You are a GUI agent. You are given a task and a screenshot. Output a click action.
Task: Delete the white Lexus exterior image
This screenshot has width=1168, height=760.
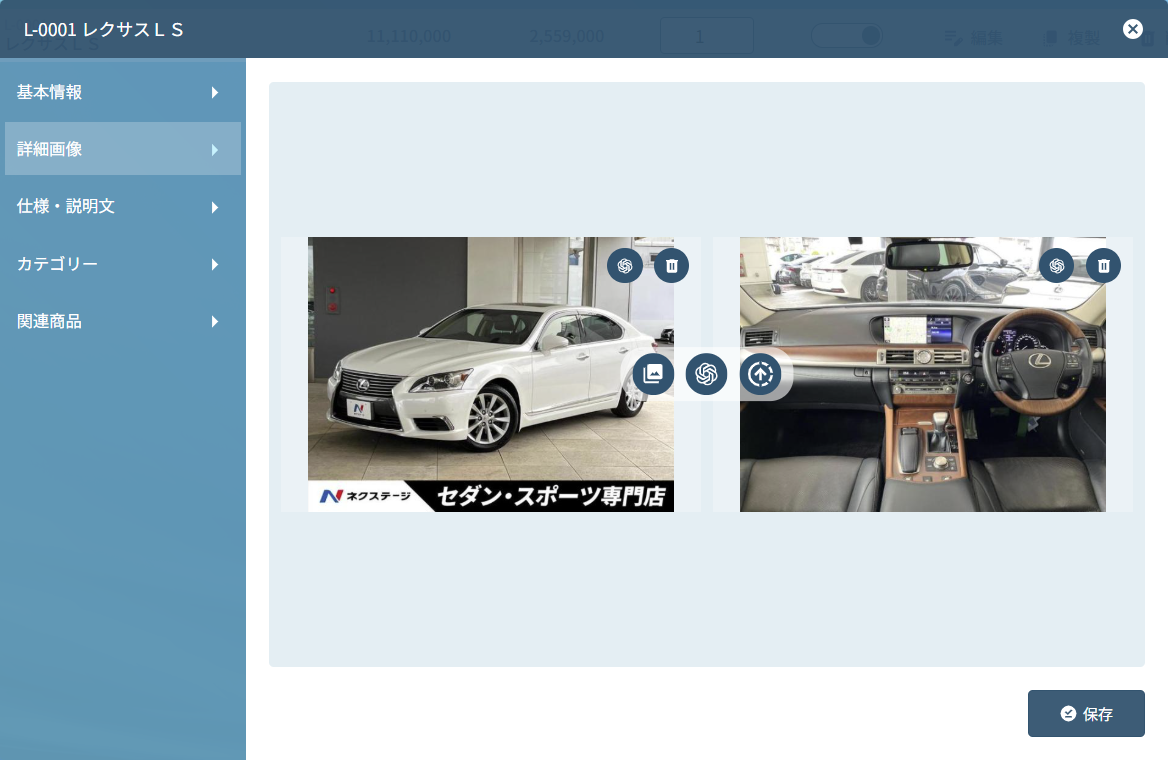[x=671, y=265]
